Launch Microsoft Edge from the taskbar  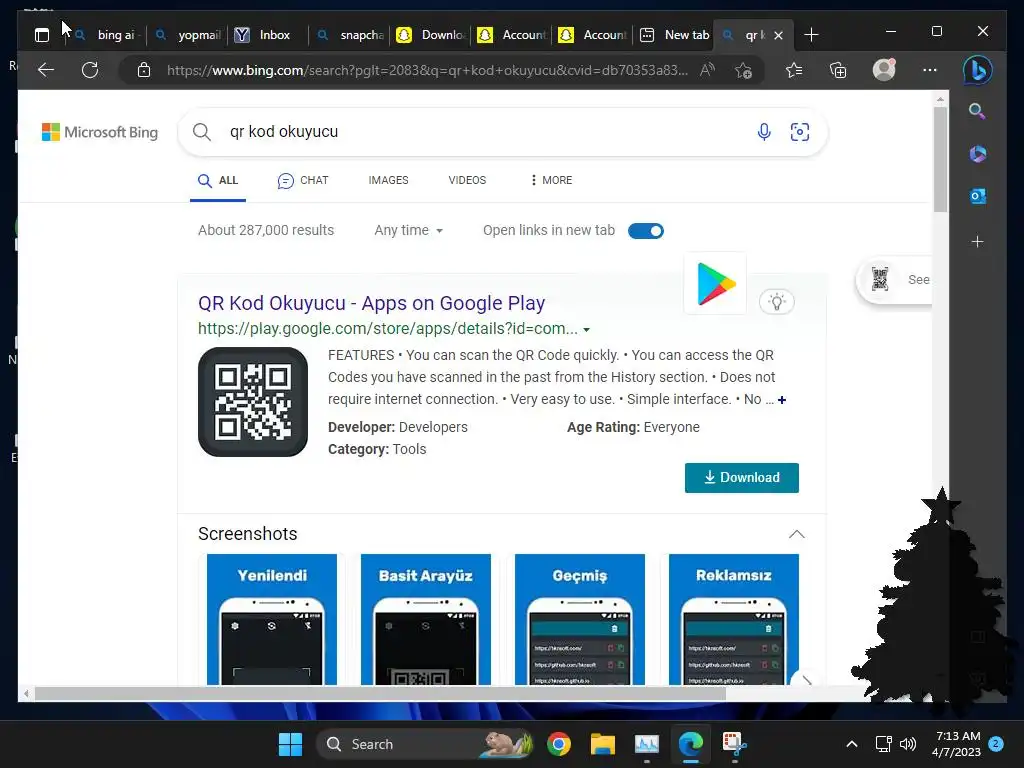[x=690, y=744]
